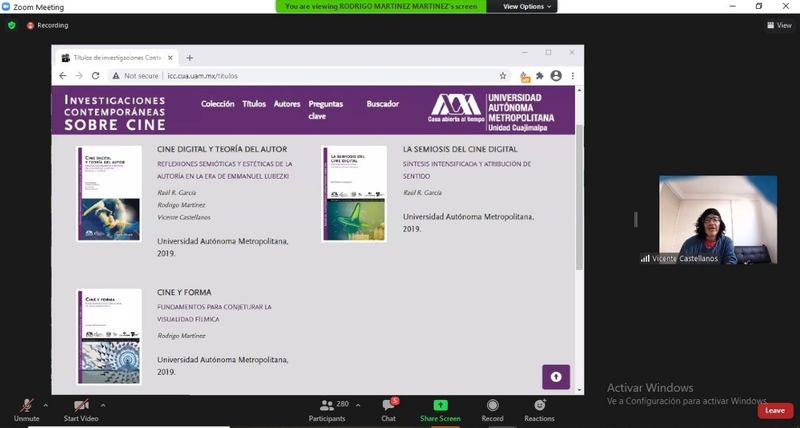
Task: Open the Reactions menu
Action: point(539,411)
